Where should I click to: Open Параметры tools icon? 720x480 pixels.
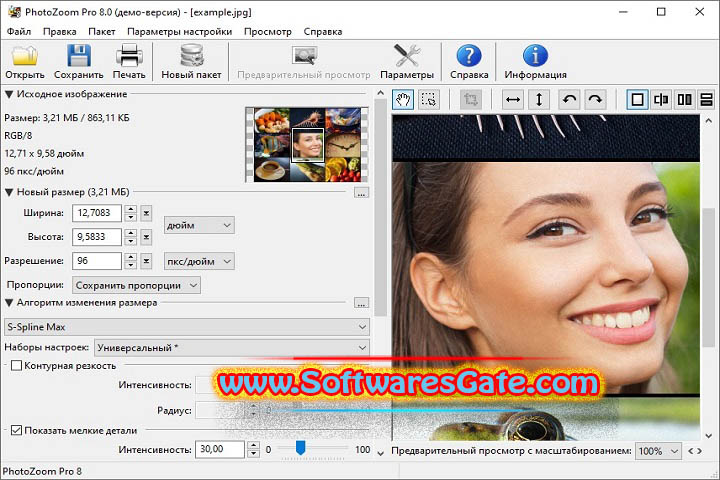407,56
